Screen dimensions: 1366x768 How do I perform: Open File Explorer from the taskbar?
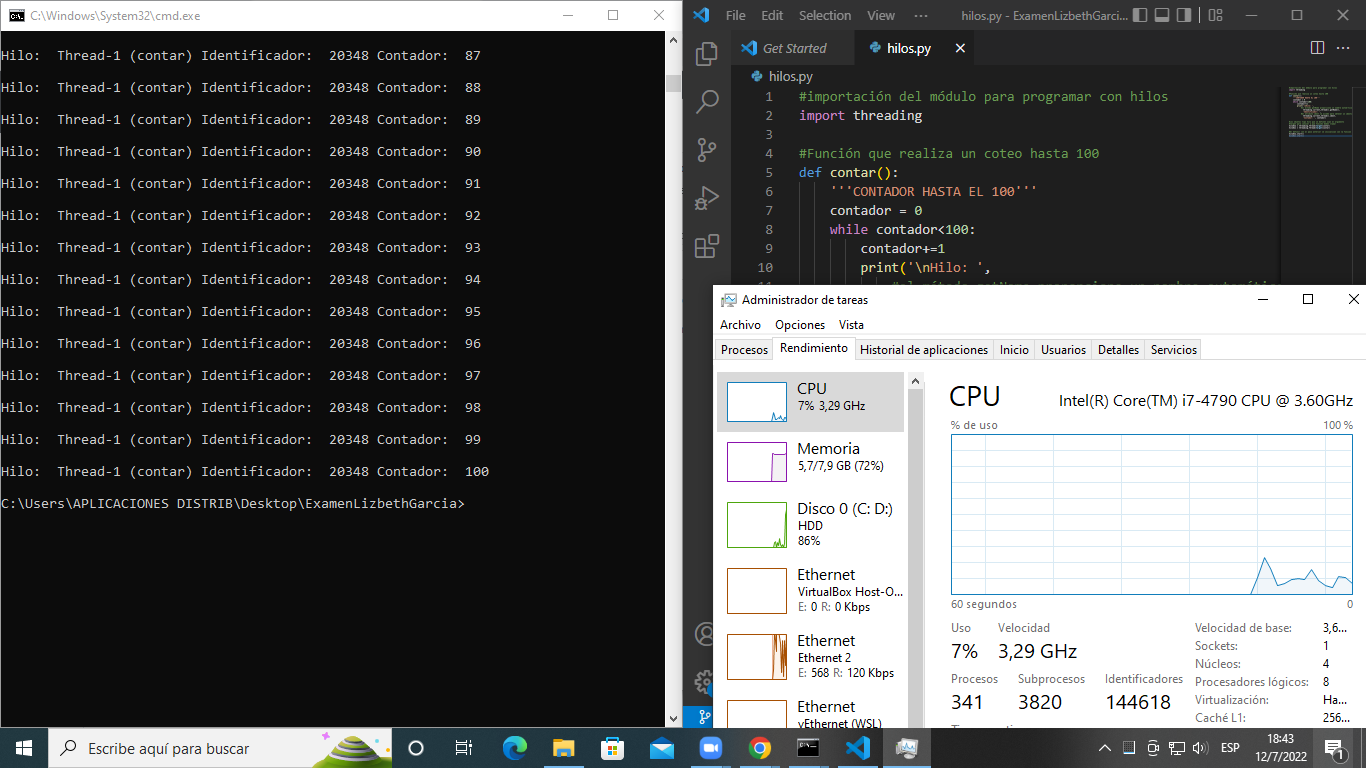tap(563, 748)
